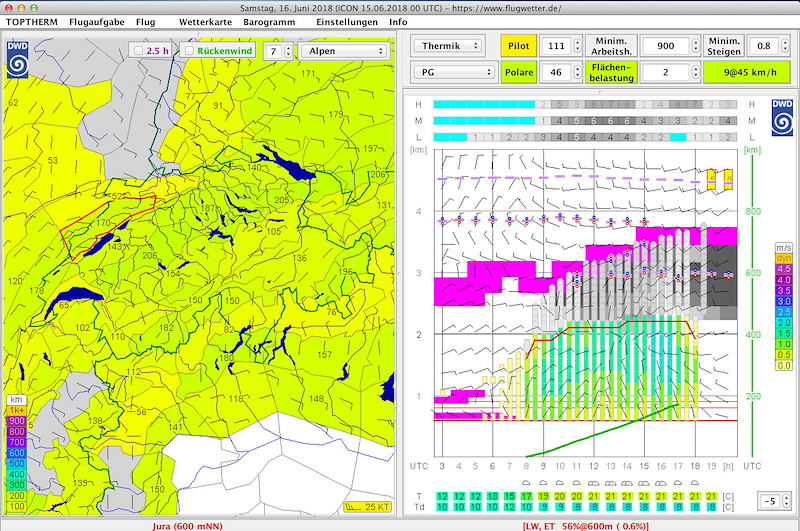Click region value 157 on the map
Screen dimensions: 800x531
click(x=324, y=355)
